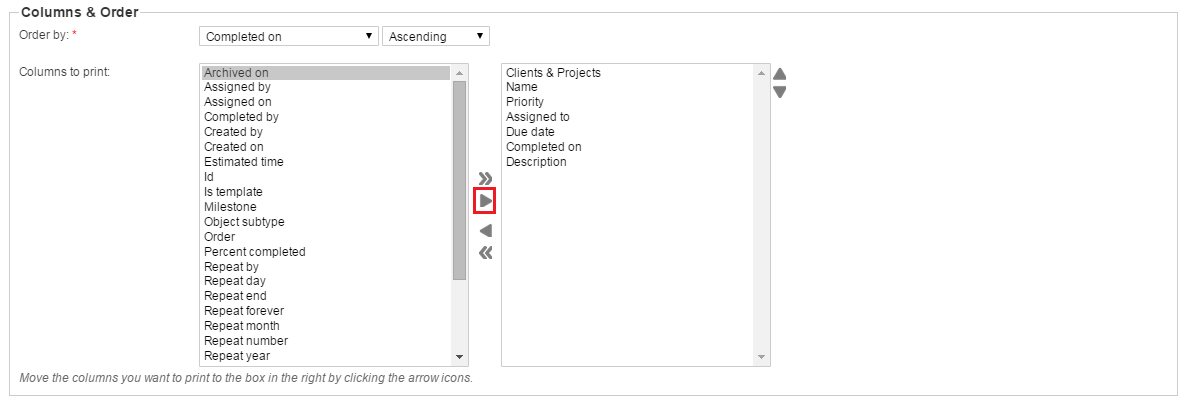Click the move all columns left double-arrow
Viewport: 1187px width, 409px height.
pyautogui.click(x=485, y=253)
